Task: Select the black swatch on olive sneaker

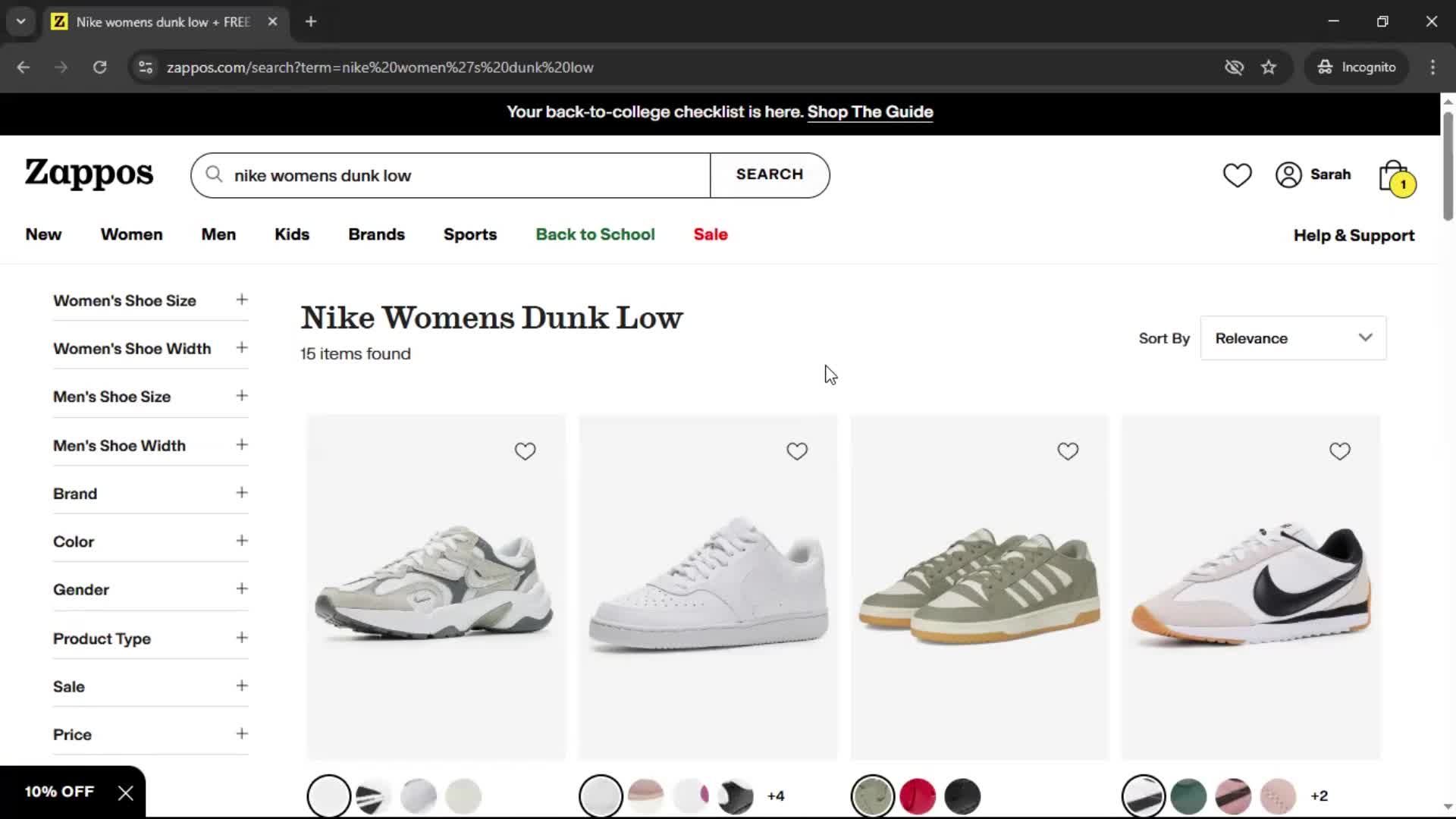Action: 962,796
